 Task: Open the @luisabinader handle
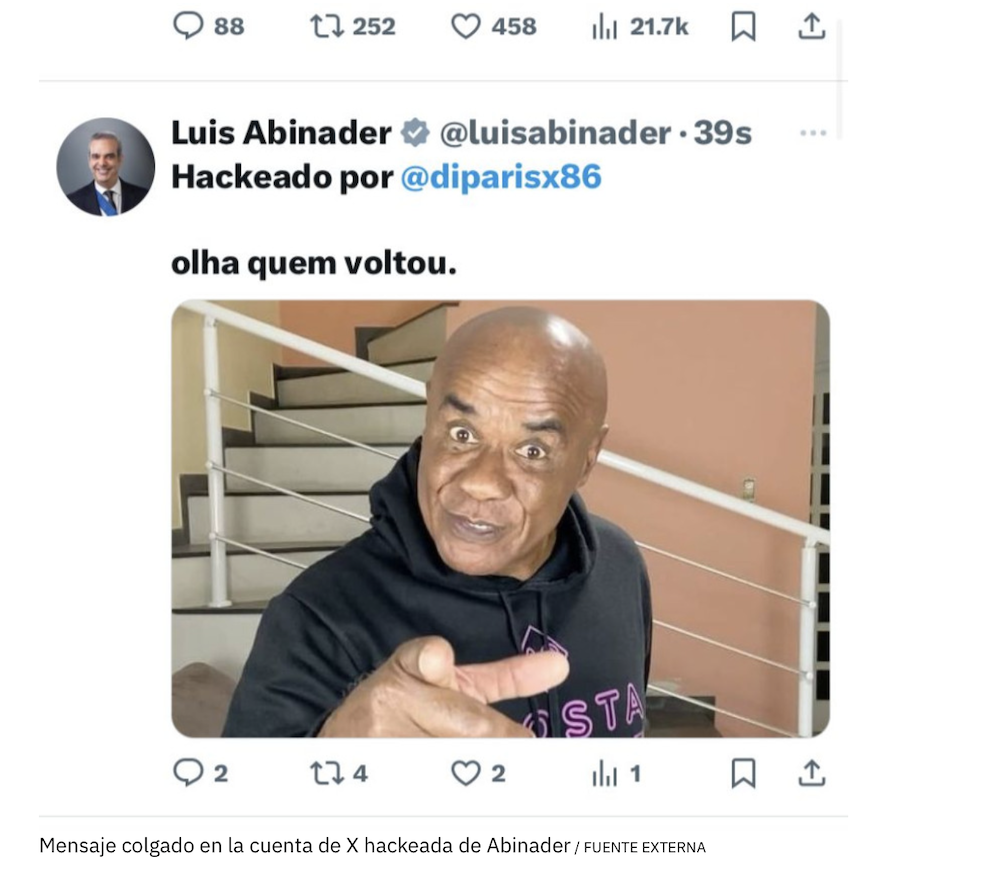tap(555, 133)
